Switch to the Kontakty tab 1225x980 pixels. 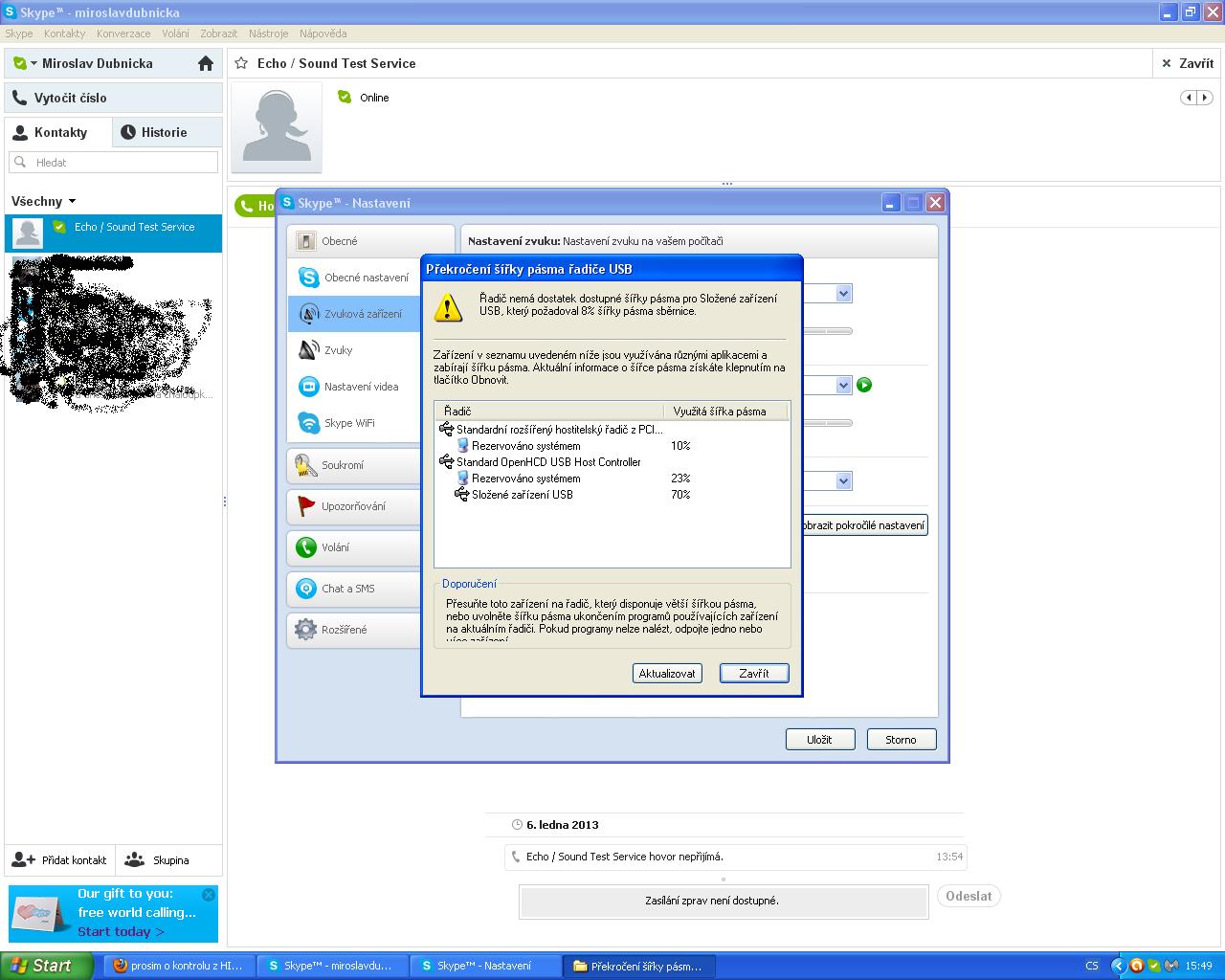(x=58, y=132)
